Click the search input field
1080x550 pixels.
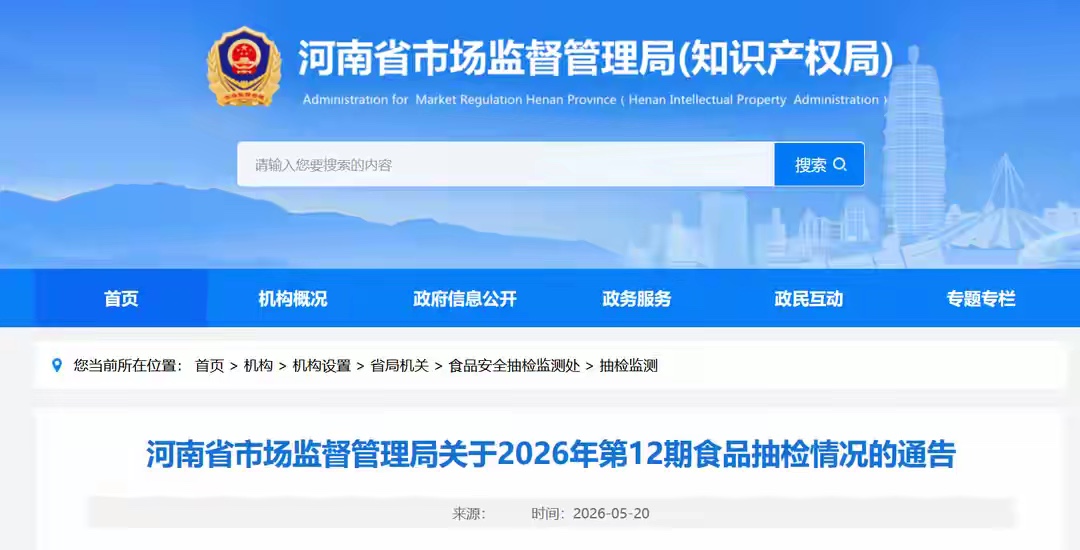pyautogui.click(x=506, y=165)
